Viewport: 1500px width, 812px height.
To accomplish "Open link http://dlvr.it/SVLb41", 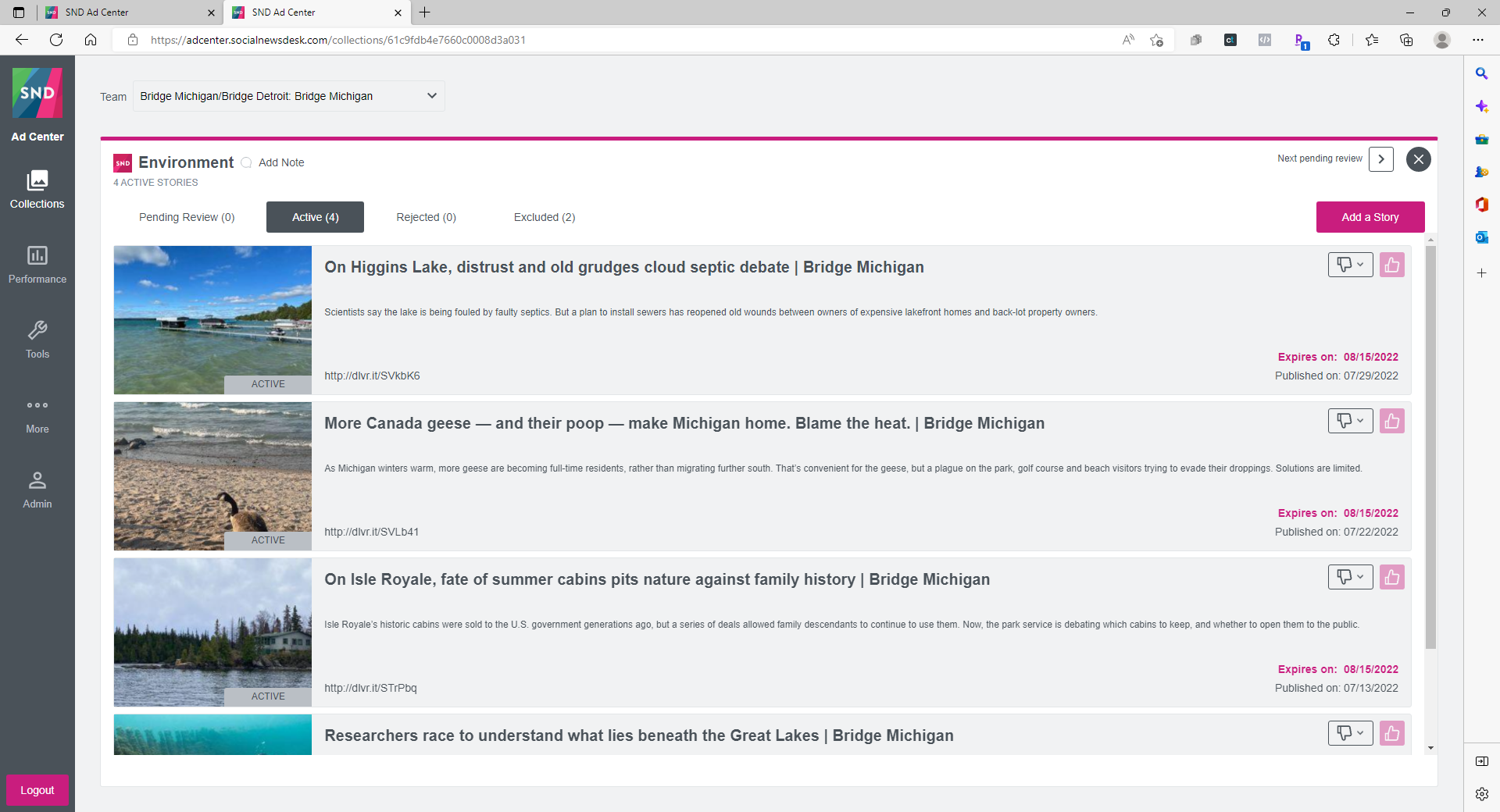I will 371,532.
